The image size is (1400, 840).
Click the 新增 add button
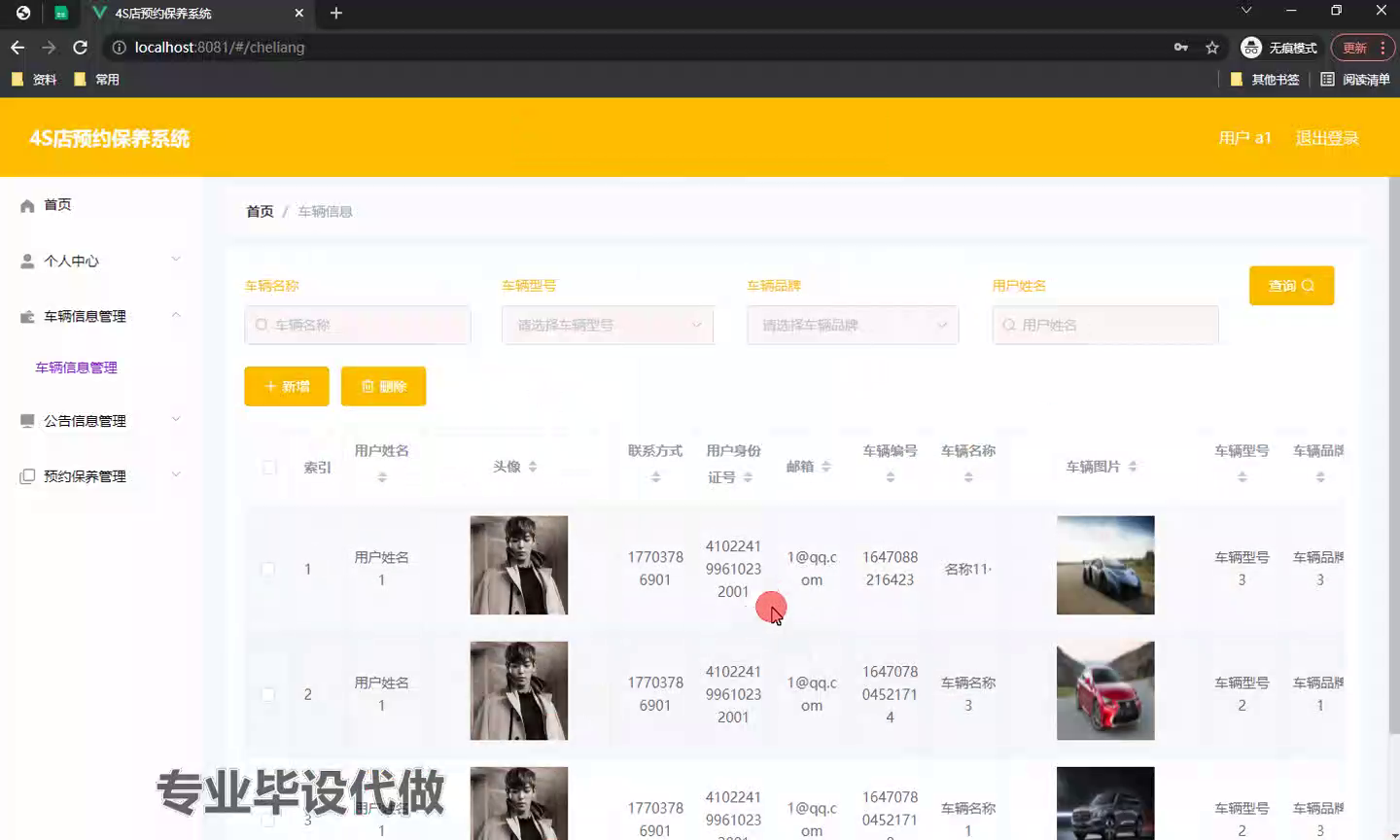[287, 386]
